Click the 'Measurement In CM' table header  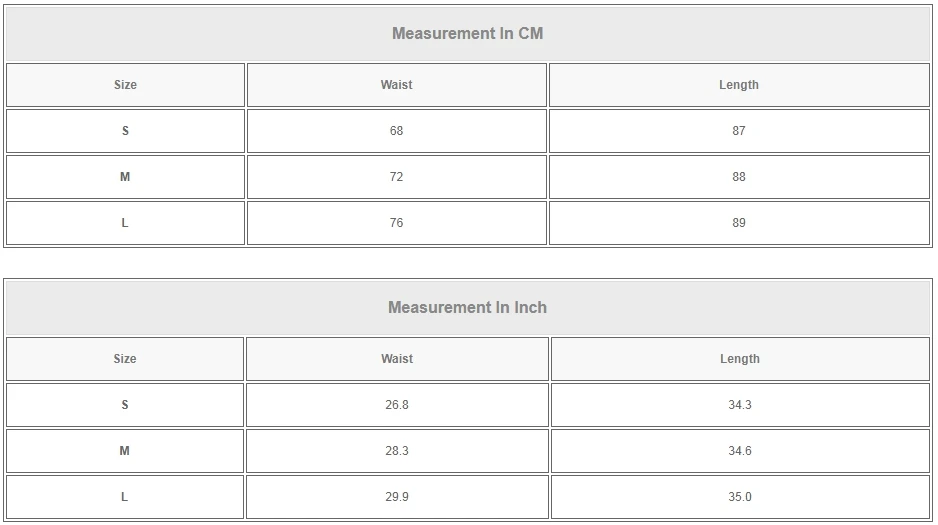467,33
